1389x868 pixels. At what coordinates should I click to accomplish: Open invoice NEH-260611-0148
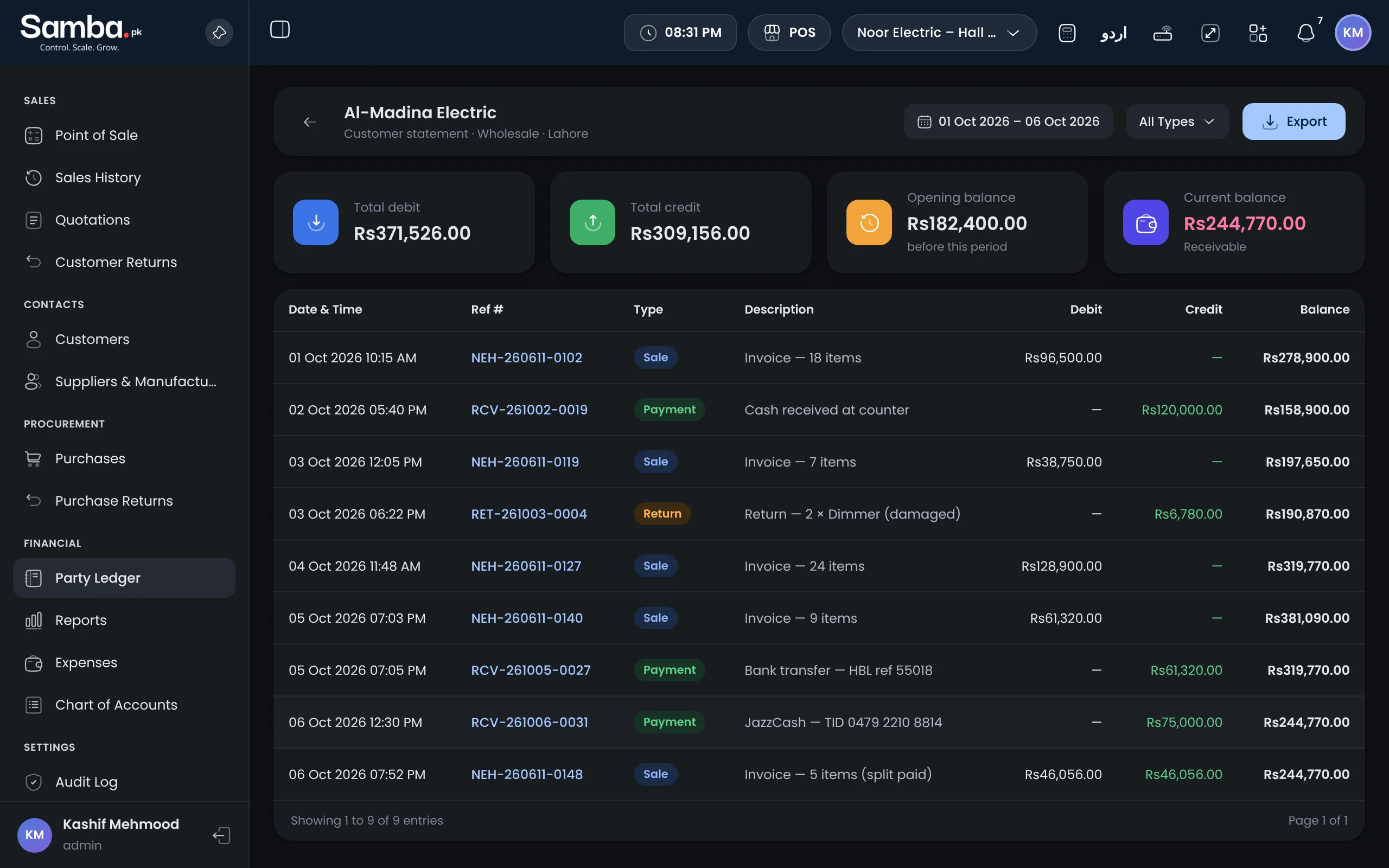[527, 775]
